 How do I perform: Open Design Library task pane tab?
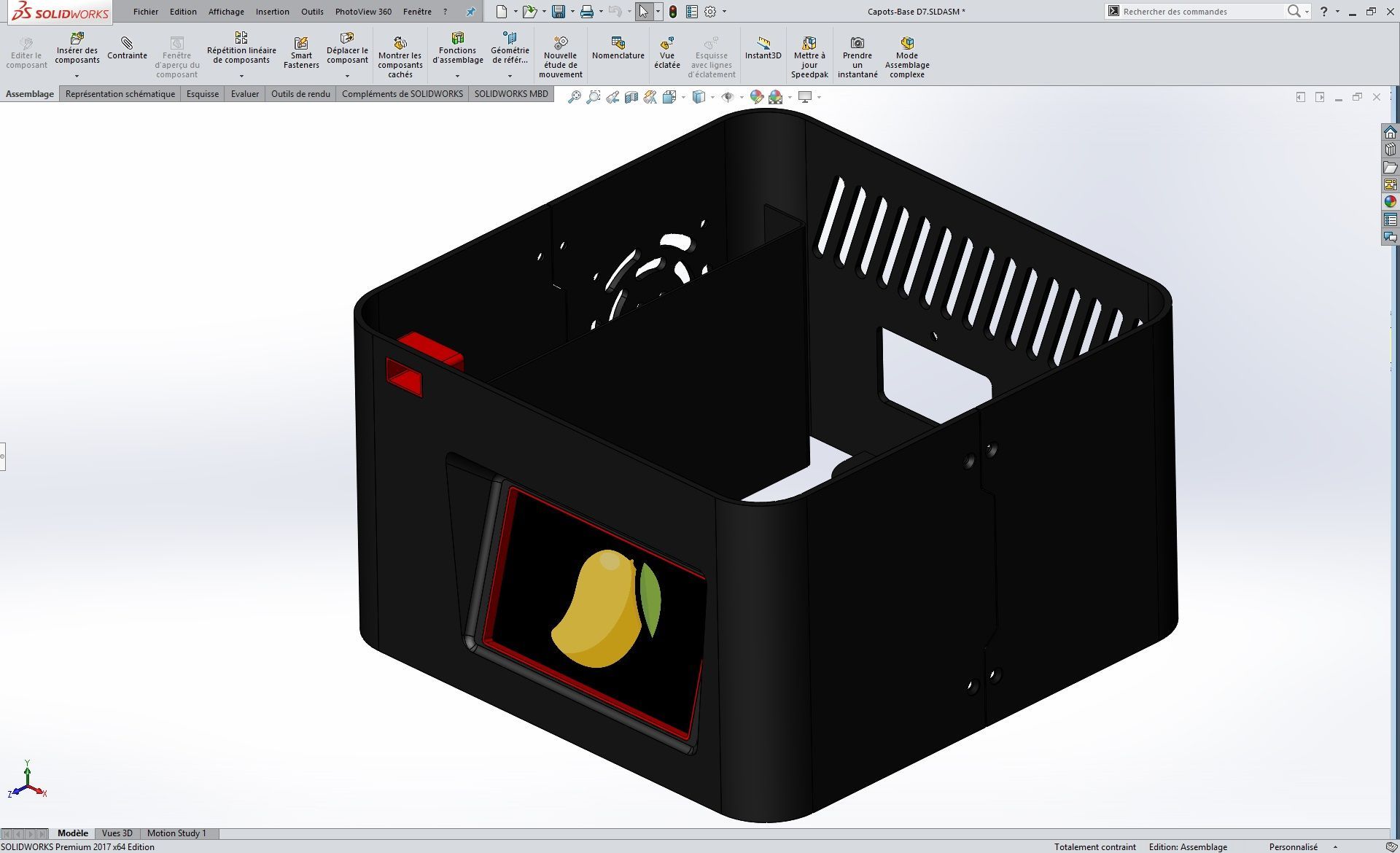click(x=1390, y=149)
